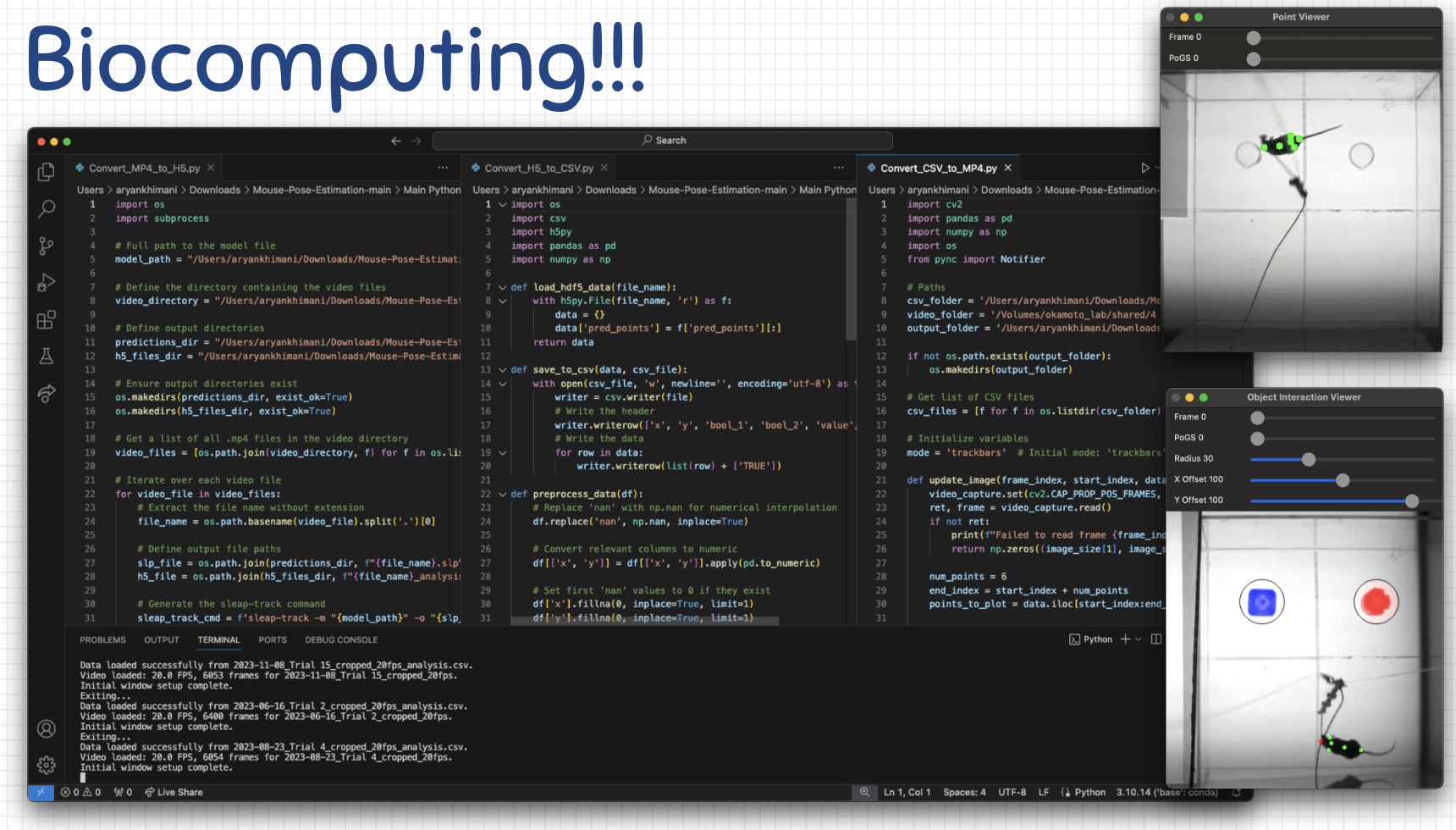
Task: Switch to the Convert_CSV_to_MP4.py tab
Action: tap(938, 168)
